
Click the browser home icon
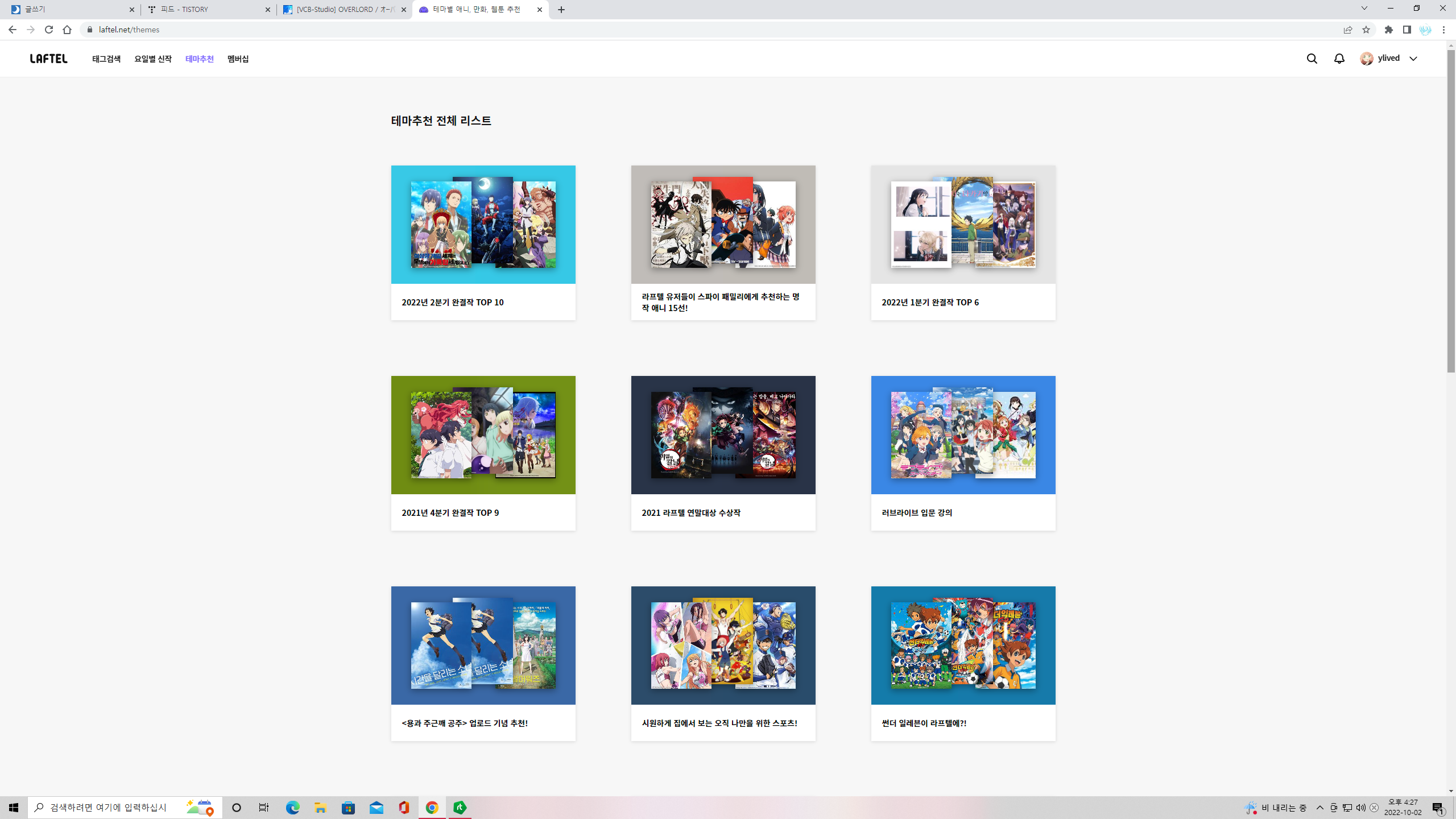(67, 30)
